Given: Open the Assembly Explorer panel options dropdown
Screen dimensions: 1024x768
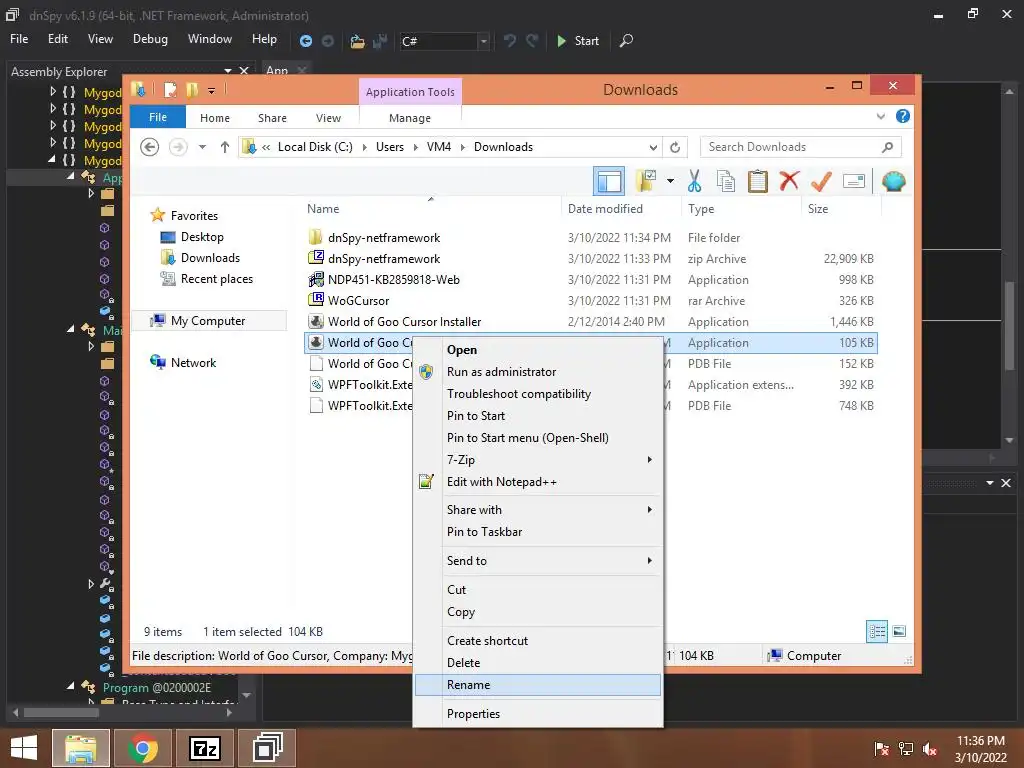Looking at the screenshot, I should tap(227, 71).
